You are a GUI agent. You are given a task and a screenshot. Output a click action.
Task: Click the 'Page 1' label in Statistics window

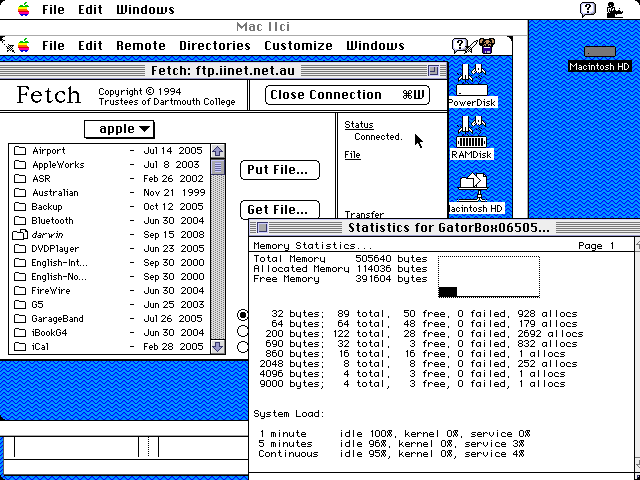tap(596, 246)
